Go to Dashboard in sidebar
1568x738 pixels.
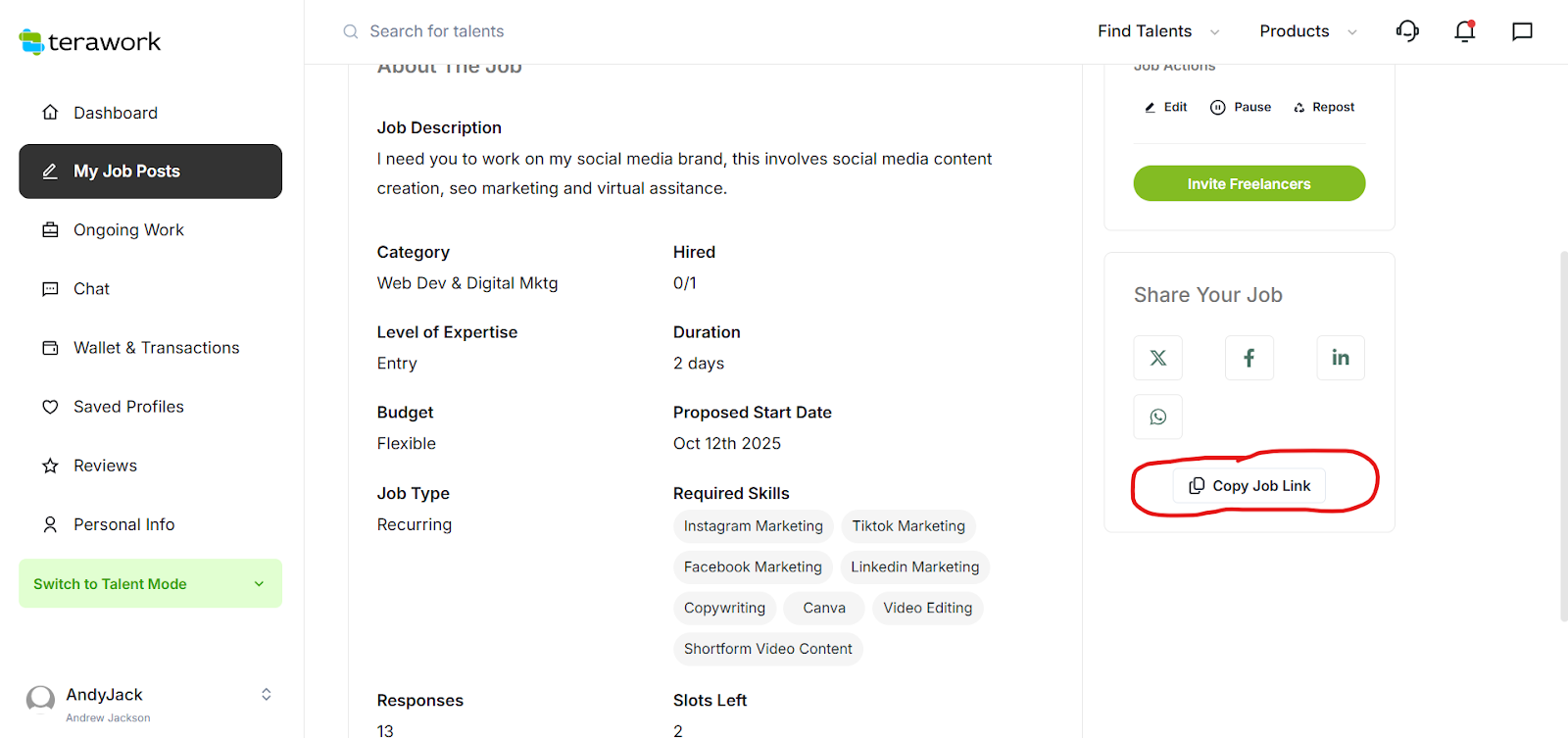pos(115,113)
